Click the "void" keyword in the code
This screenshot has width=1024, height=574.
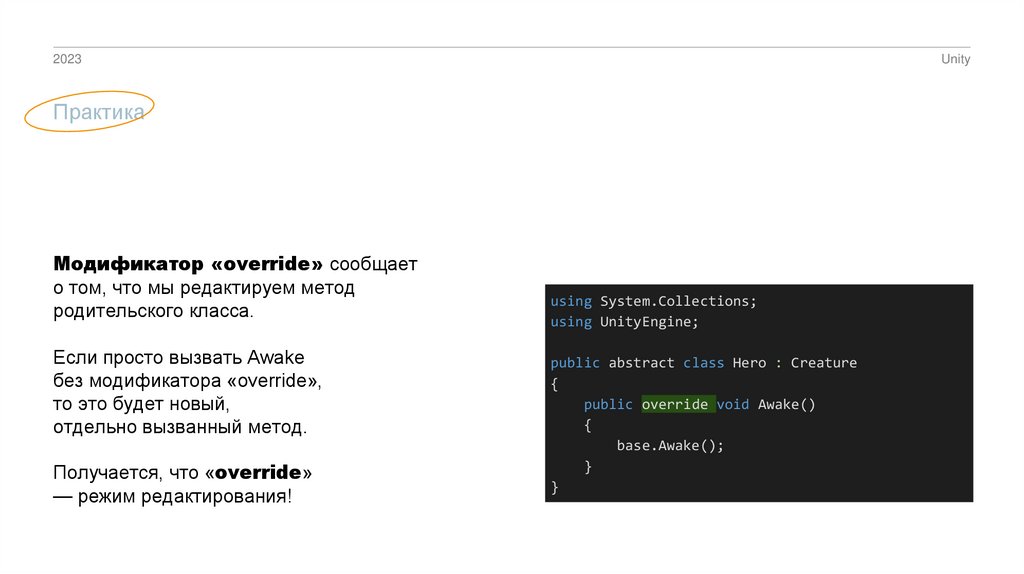point(733,405)
